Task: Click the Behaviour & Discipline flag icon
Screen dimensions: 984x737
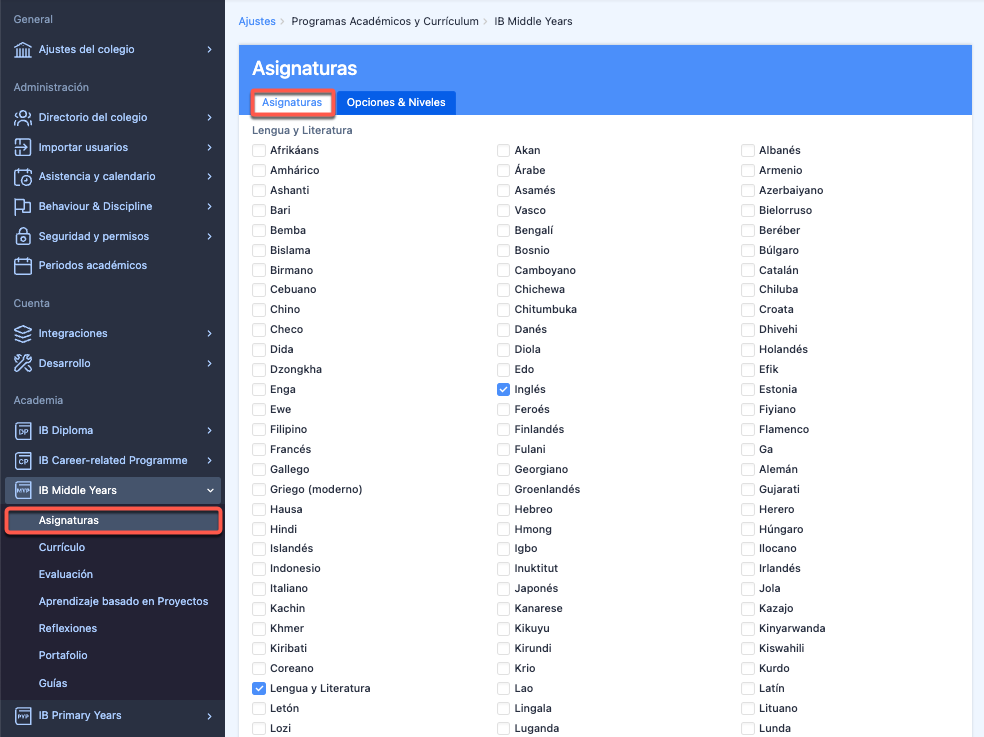Action: pyautogui.click(x=23, y=207)
